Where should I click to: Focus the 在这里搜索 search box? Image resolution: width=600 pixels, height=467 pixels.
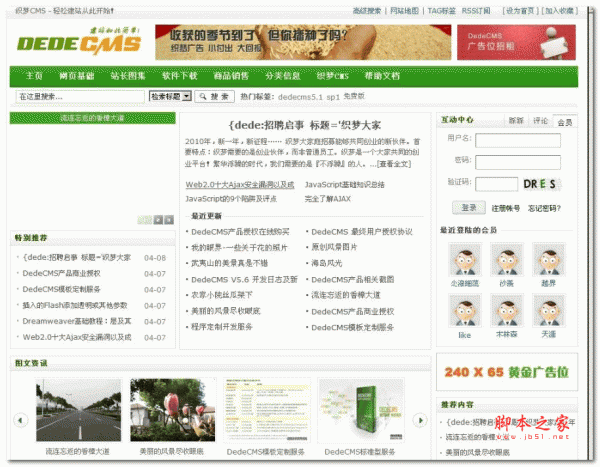click(x=80, y=97)
